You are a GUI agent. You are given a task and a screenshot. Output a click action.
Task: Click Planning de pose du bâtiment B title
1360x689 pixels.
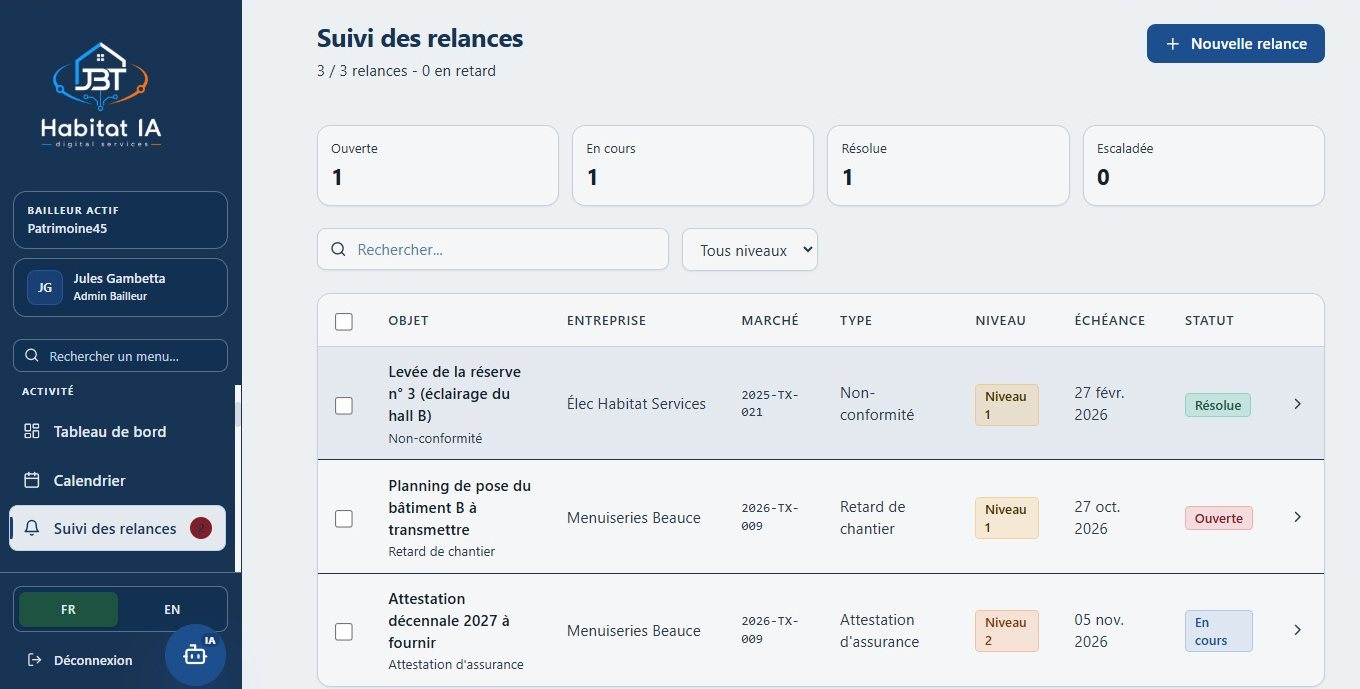click(459, 507)
